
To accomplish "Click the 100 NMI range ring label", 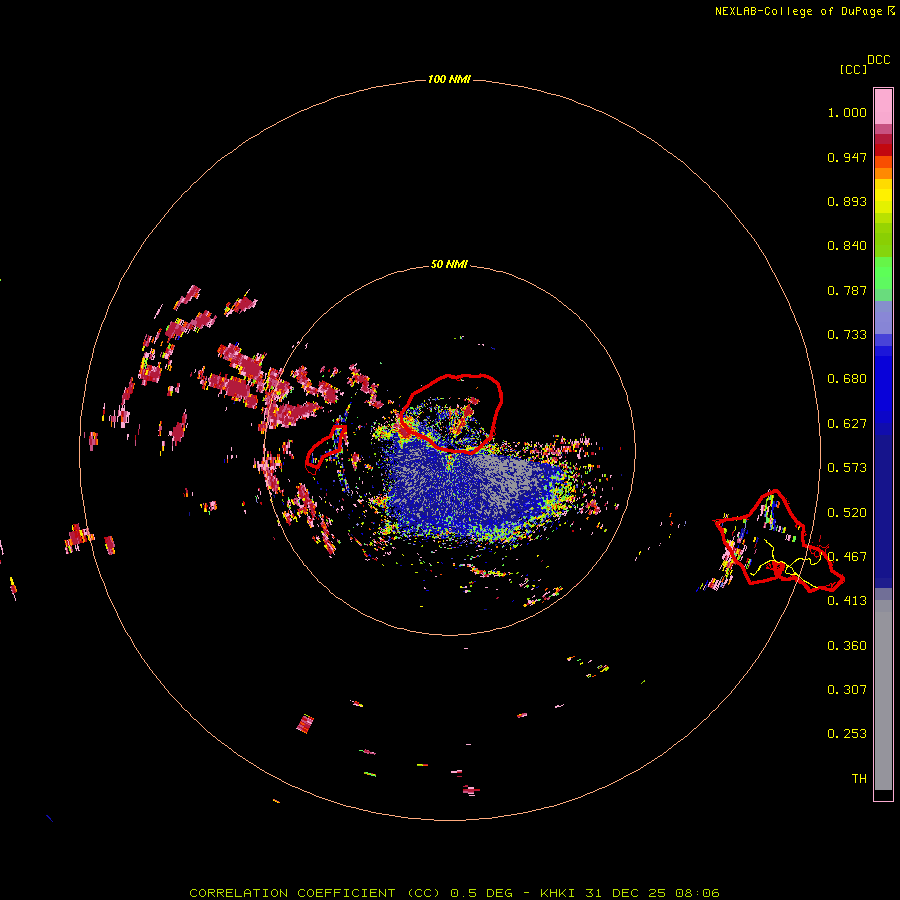I will [449, 79].
